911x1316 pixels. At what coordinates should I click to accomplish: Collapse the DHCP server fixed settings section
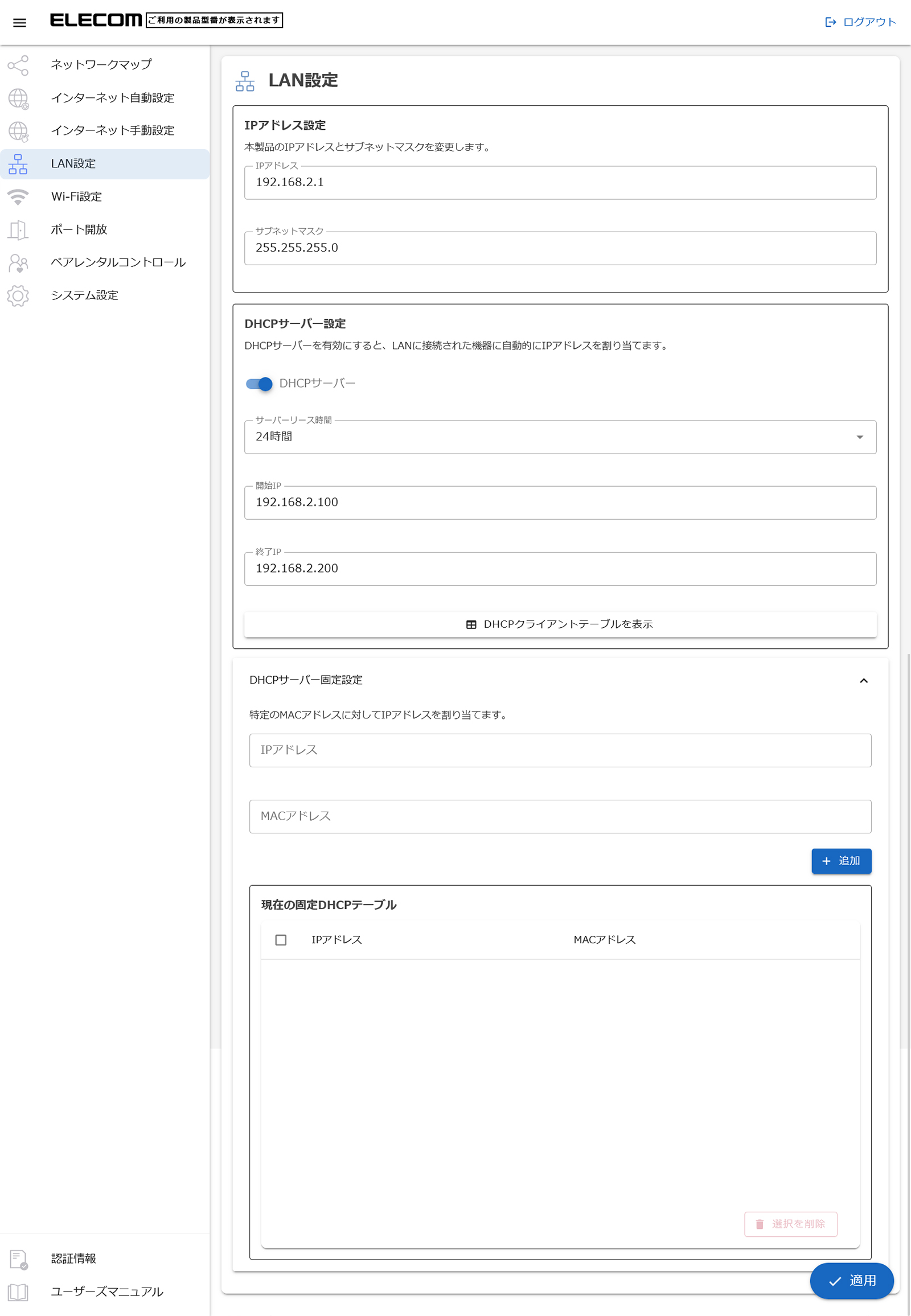click(x=863, y=680)
